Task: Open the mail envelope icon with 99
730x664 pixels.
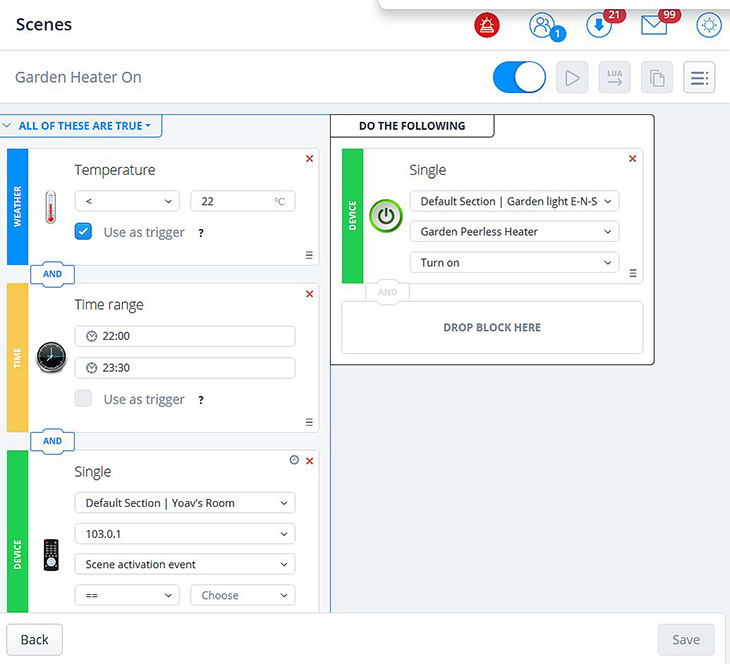Action: [654, 25]
